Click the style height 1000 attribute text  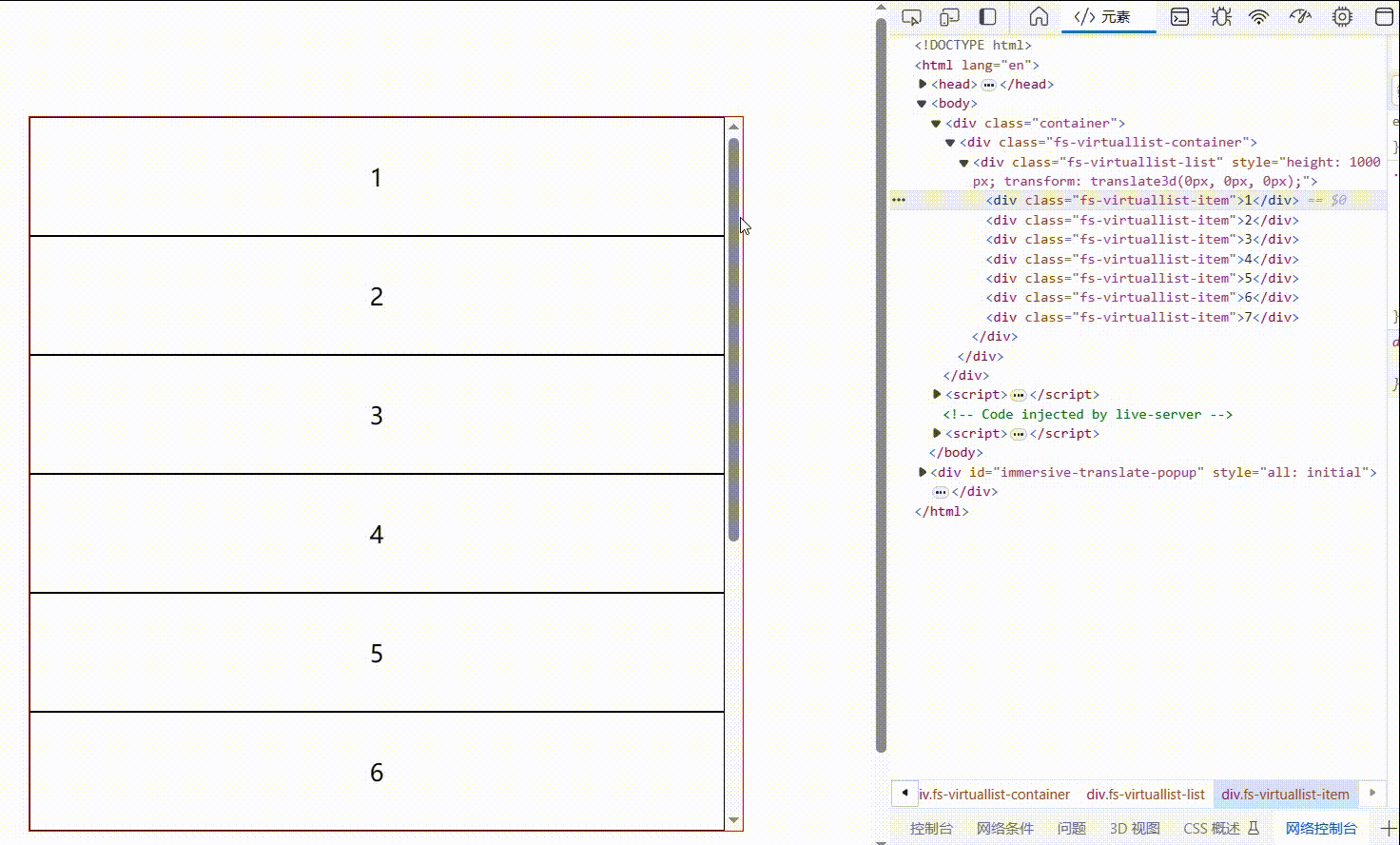pos(1306,162)
